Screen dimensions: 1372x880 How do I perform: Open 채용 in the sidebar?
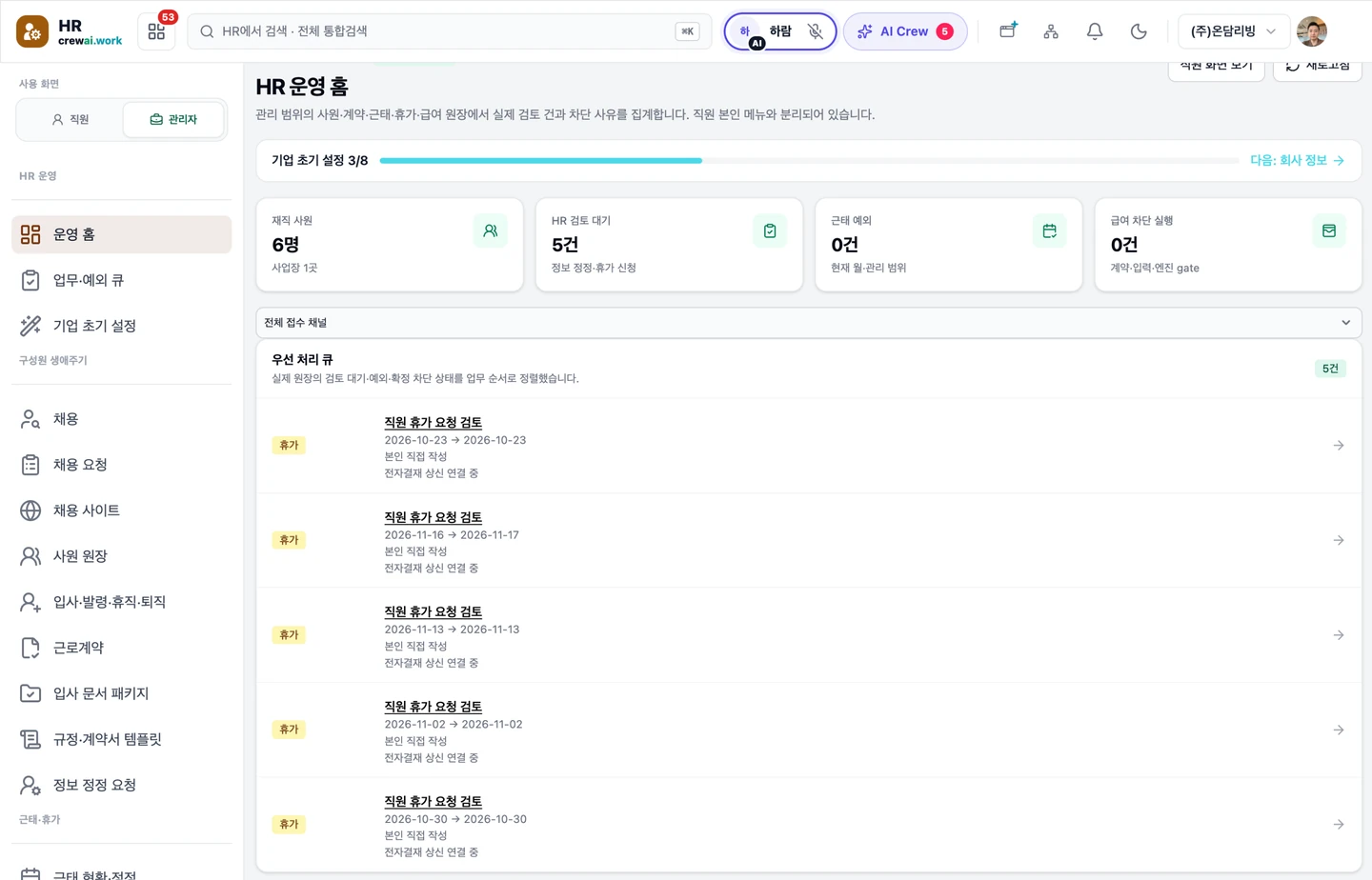point(121,419)
